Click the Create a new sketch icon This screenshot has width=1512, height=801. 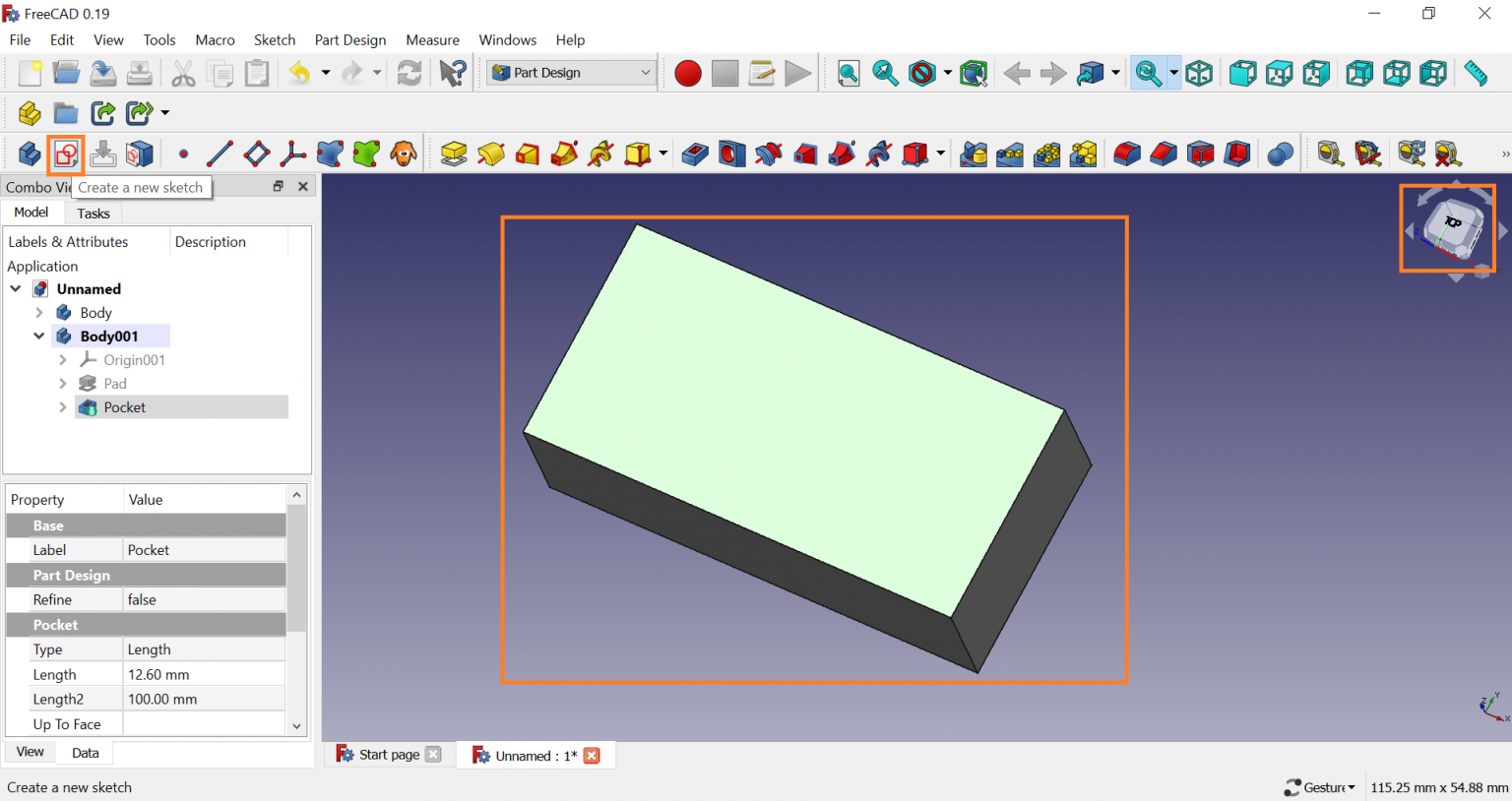[66, 154]
